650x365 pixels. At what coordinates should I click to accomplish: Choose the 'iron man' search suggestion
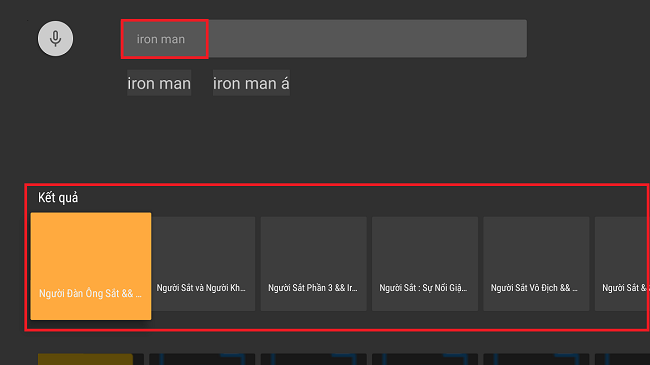(x=159, y=83)
